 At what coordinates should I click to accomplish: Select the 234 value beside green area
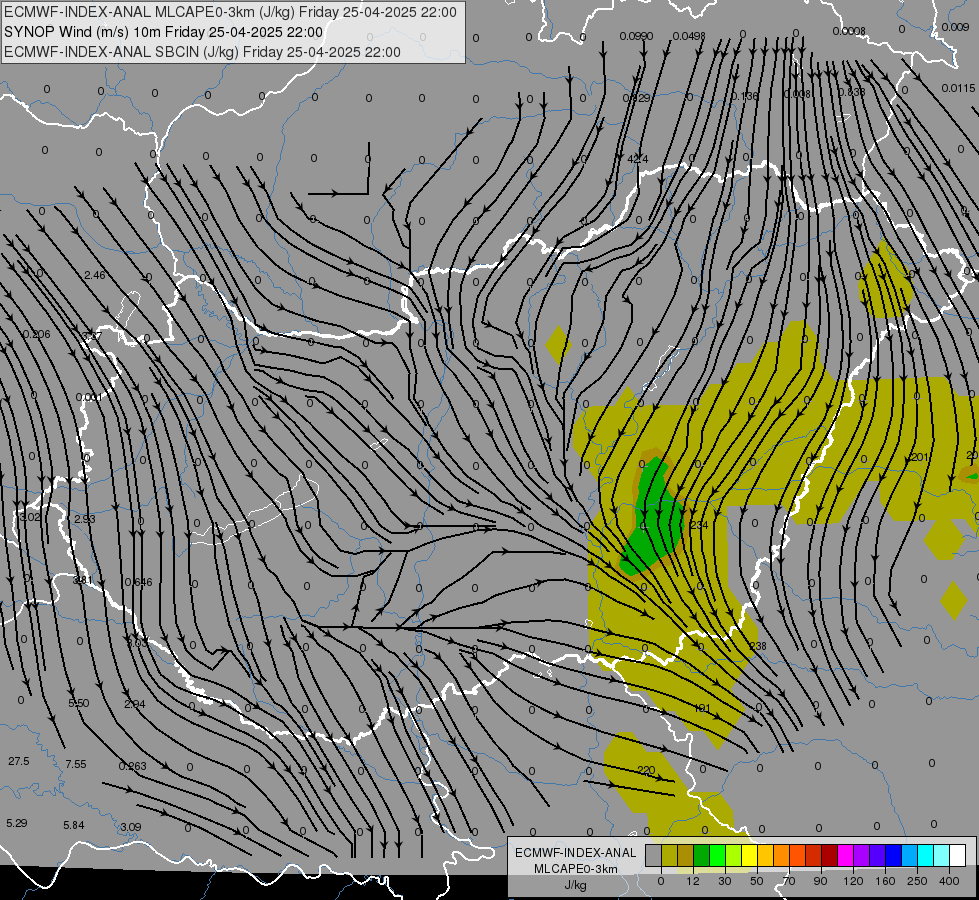point(699,525)
